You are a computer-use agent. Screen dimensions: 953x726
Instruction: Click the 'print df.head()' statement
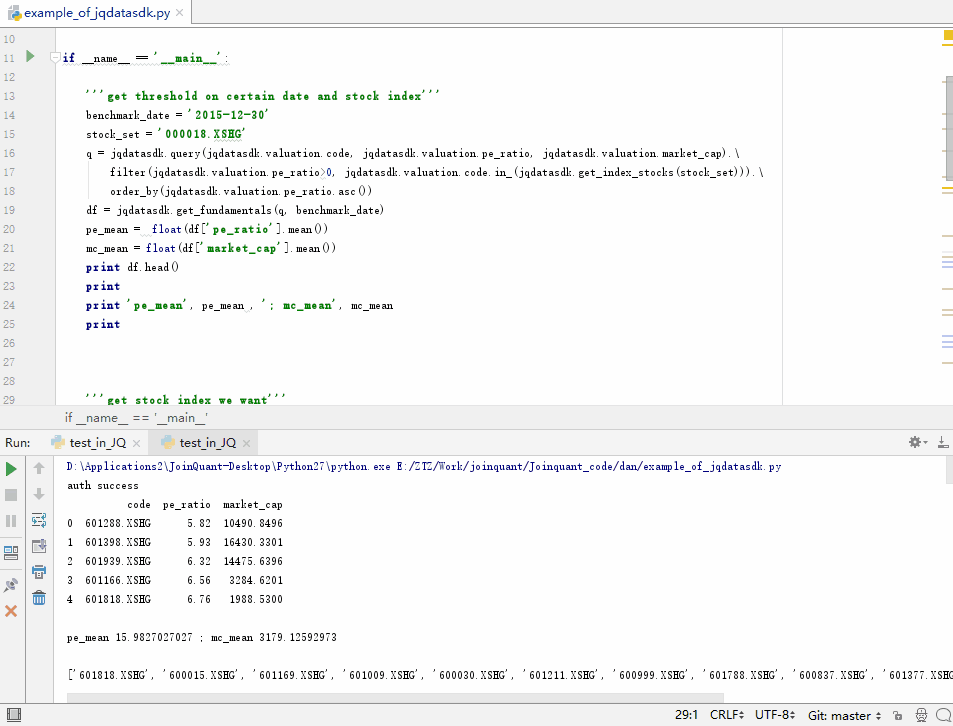132,267
